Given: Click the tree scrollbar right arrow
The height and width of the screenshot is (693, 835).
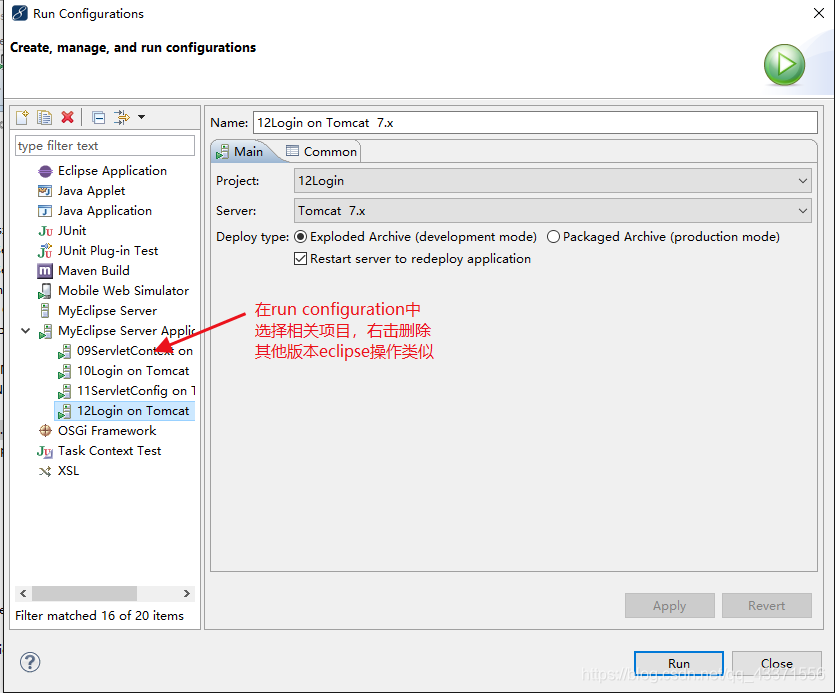Looking at the screenshot, I should (186, 593).
